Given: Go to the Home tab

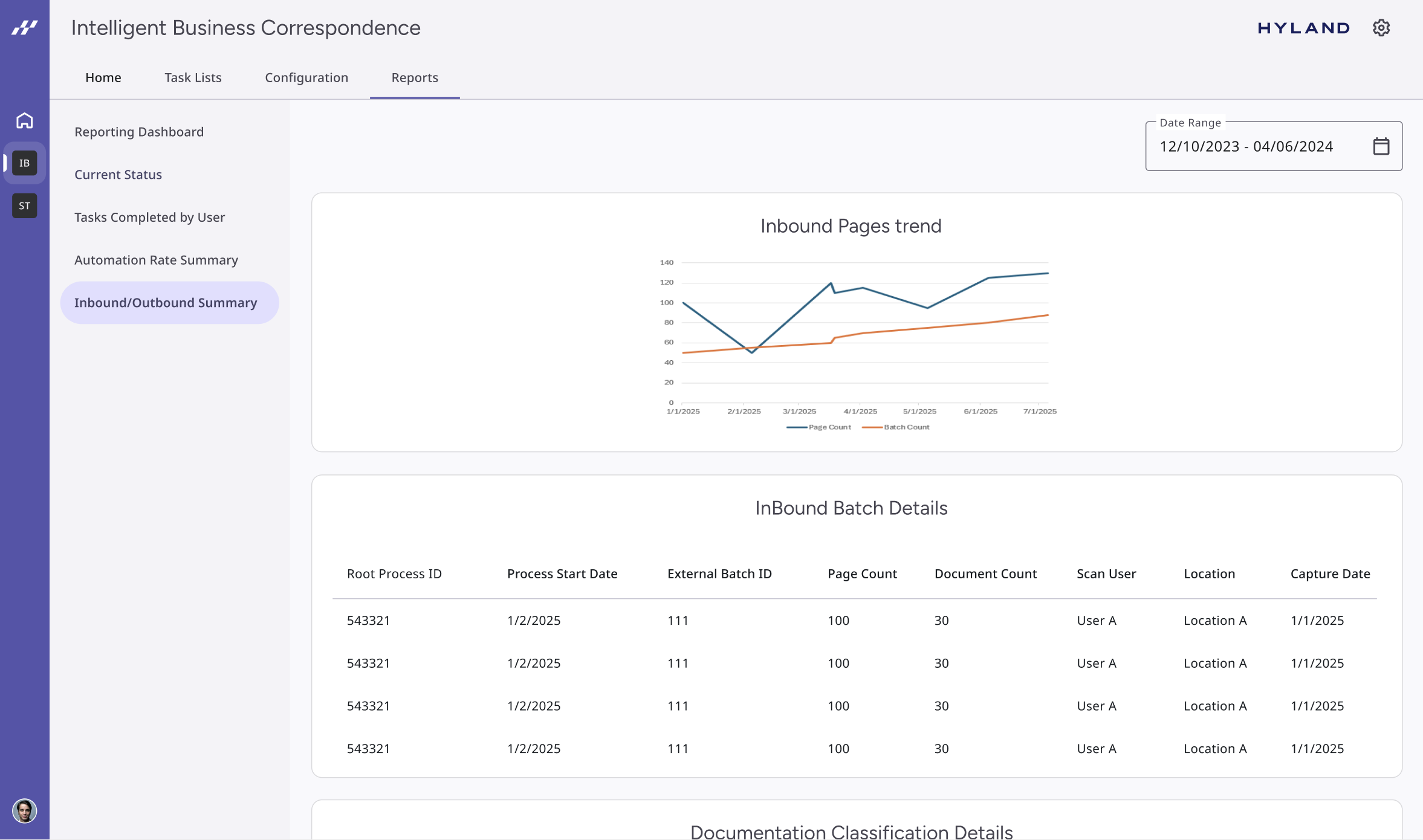Looking at the screenshot, I should click(x=103, y=77).
